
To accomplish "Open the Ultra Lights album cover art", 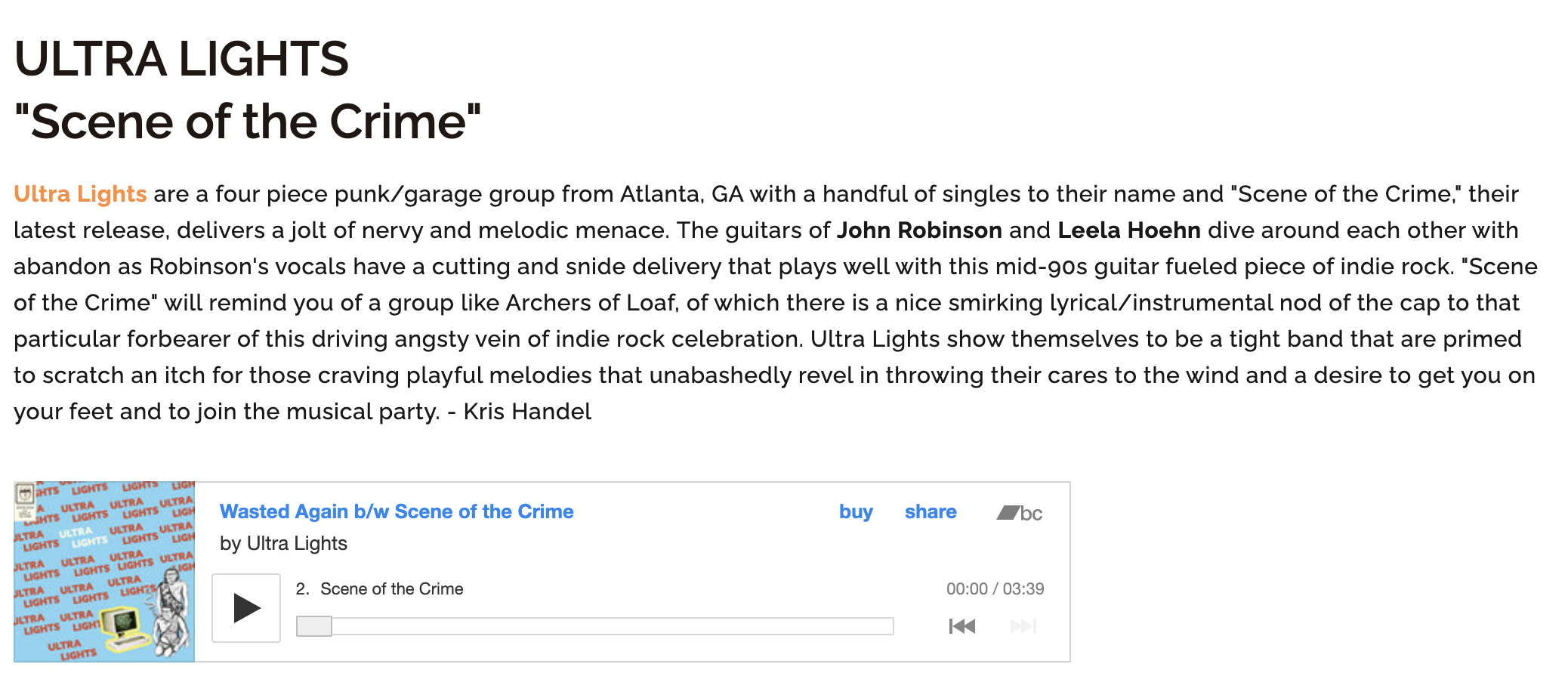I will [104, 572].
